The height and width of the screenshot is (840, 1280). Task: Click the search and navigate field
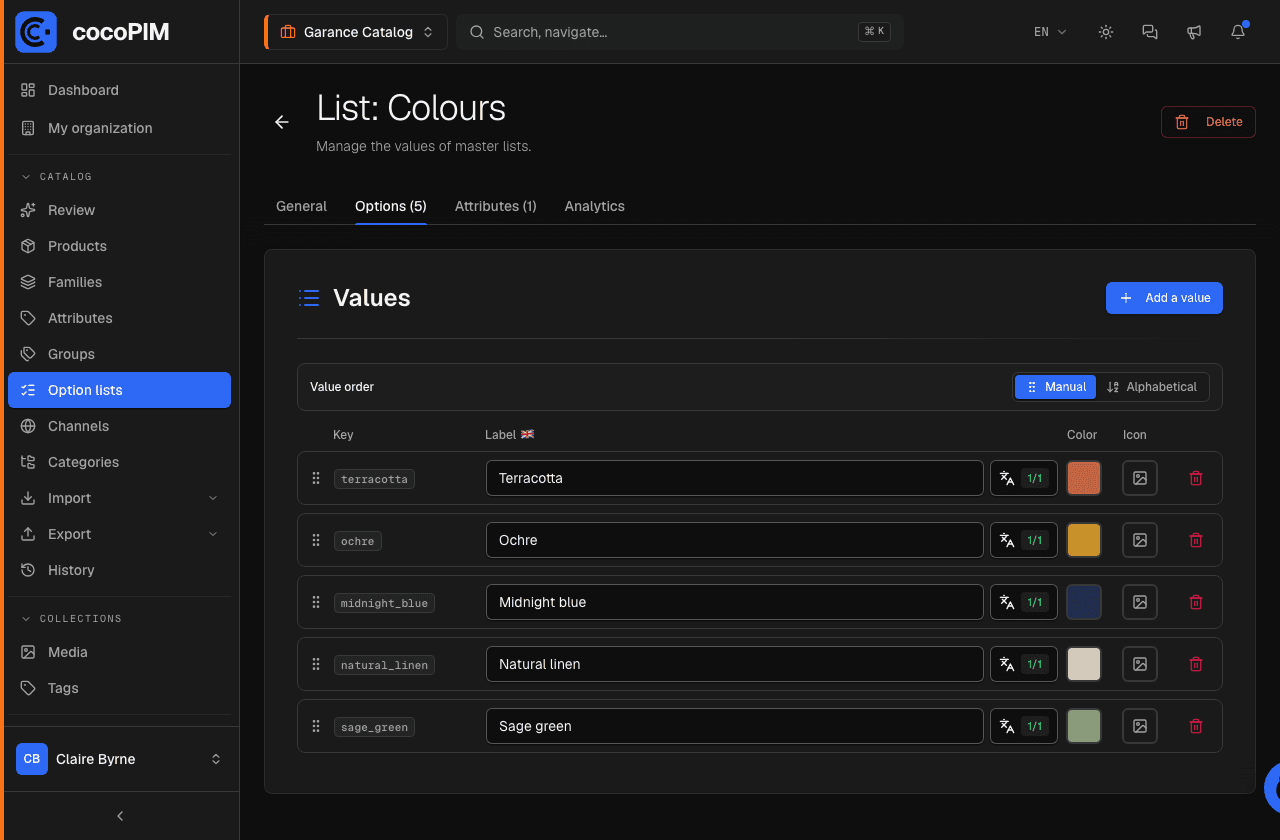click(680, 32)
